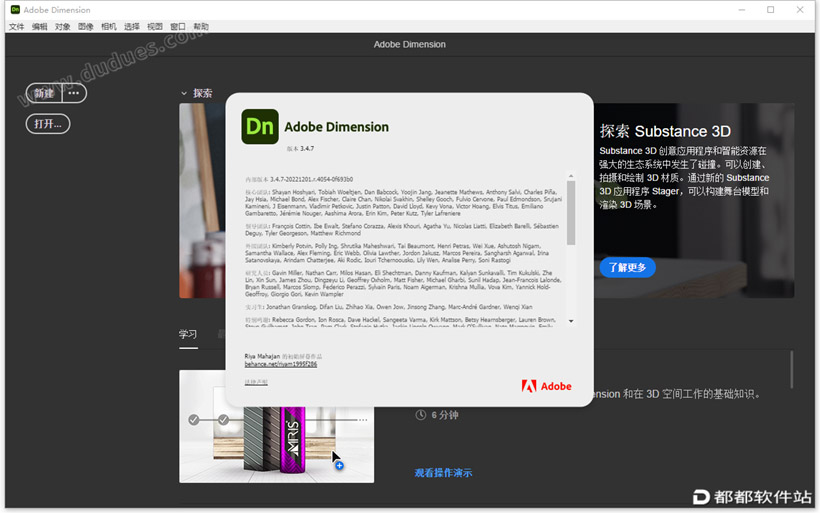Click the home screen right-side scrollbar
Screen dimensions: 820x513
click(x=792, y=369)
